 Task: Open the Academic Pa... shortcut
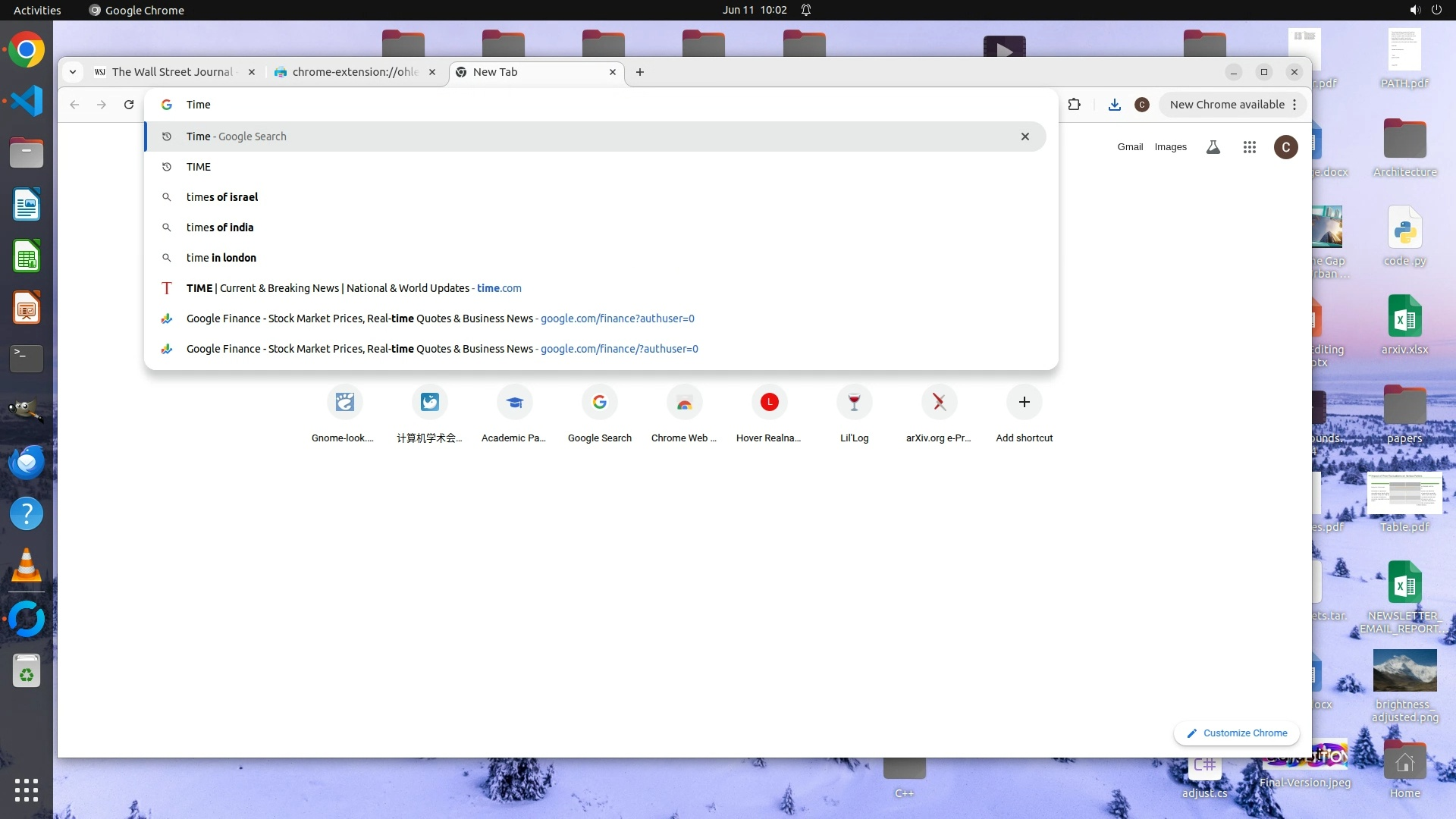point(514,403)
